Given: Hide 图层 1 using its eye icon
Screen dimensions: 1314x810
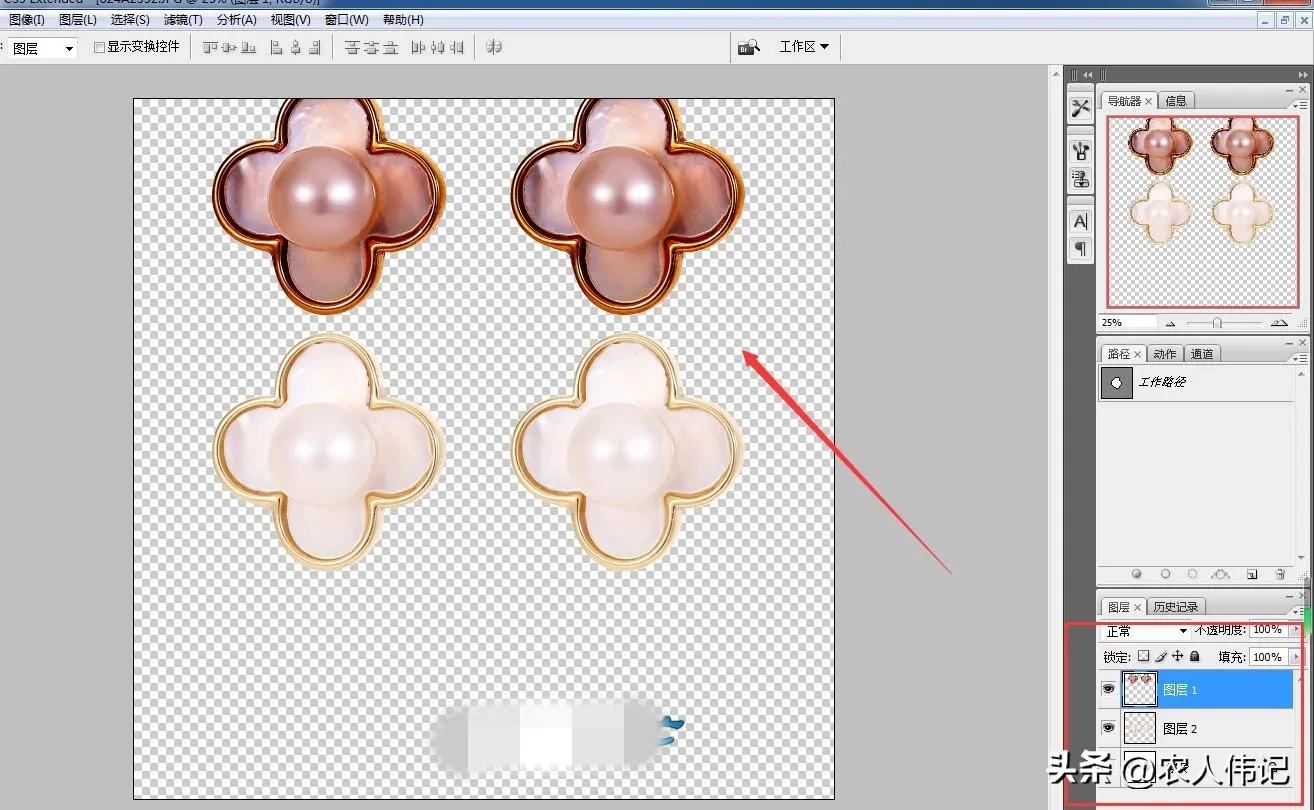Looking at the screenshot, I should click(x=1108, y=689).
